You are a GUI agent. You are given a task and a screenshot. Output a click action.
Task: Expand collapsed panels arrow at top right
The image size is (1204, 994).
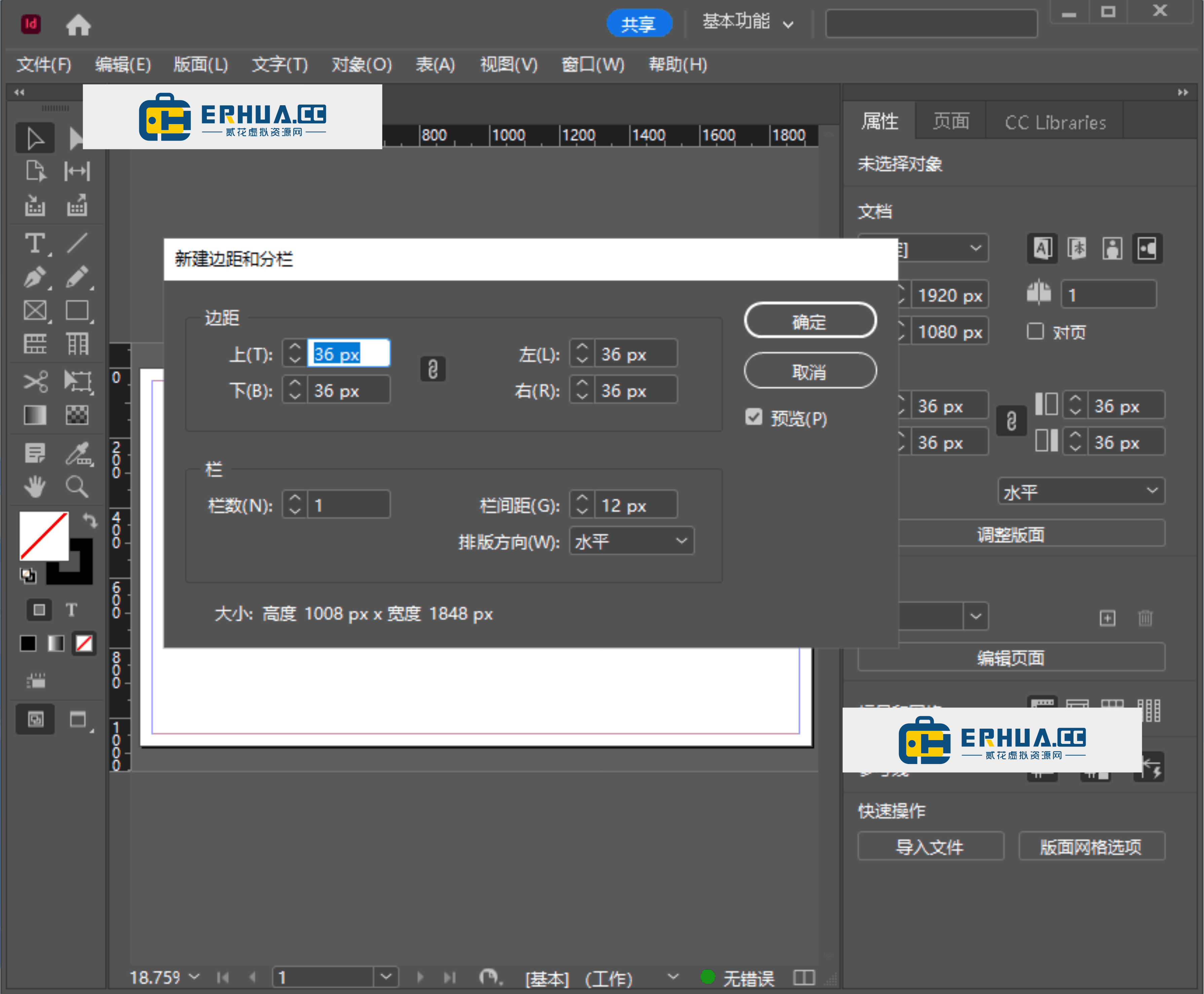click(1183, 92)
